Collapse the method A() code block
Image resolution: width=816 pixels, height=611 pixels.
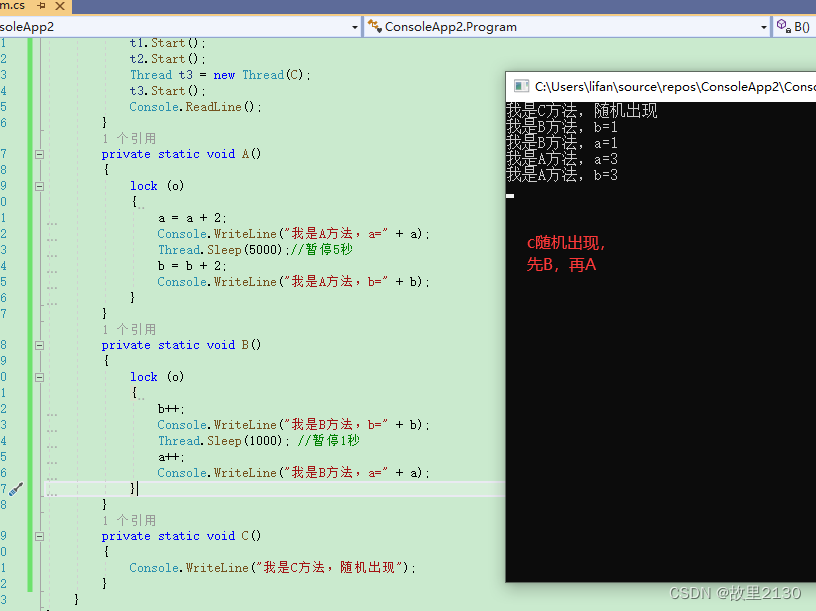(39, 154)
